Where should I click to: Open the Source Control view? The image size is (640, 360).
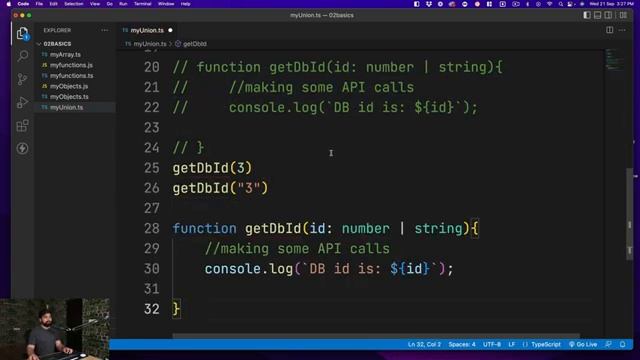22,79
